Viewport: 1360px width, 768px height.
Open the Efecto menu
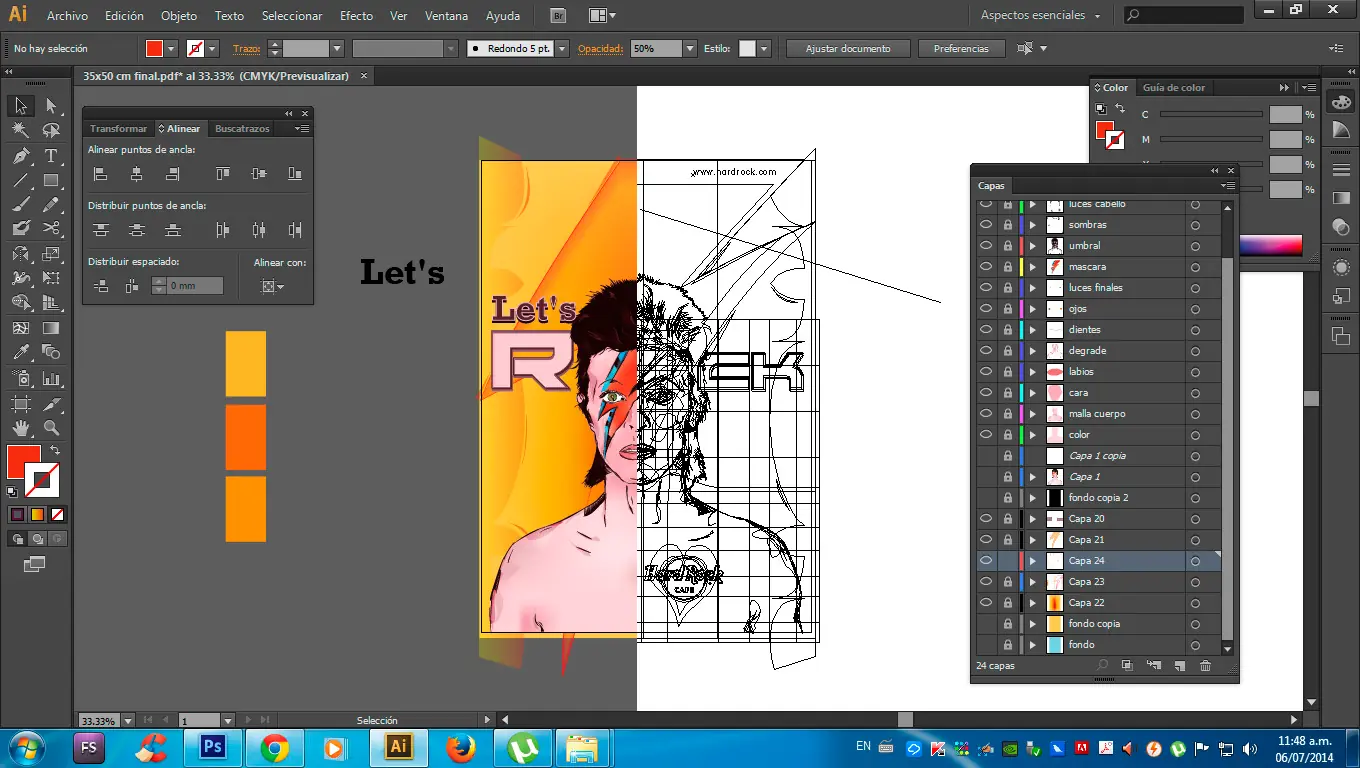(x=356, y=16)
